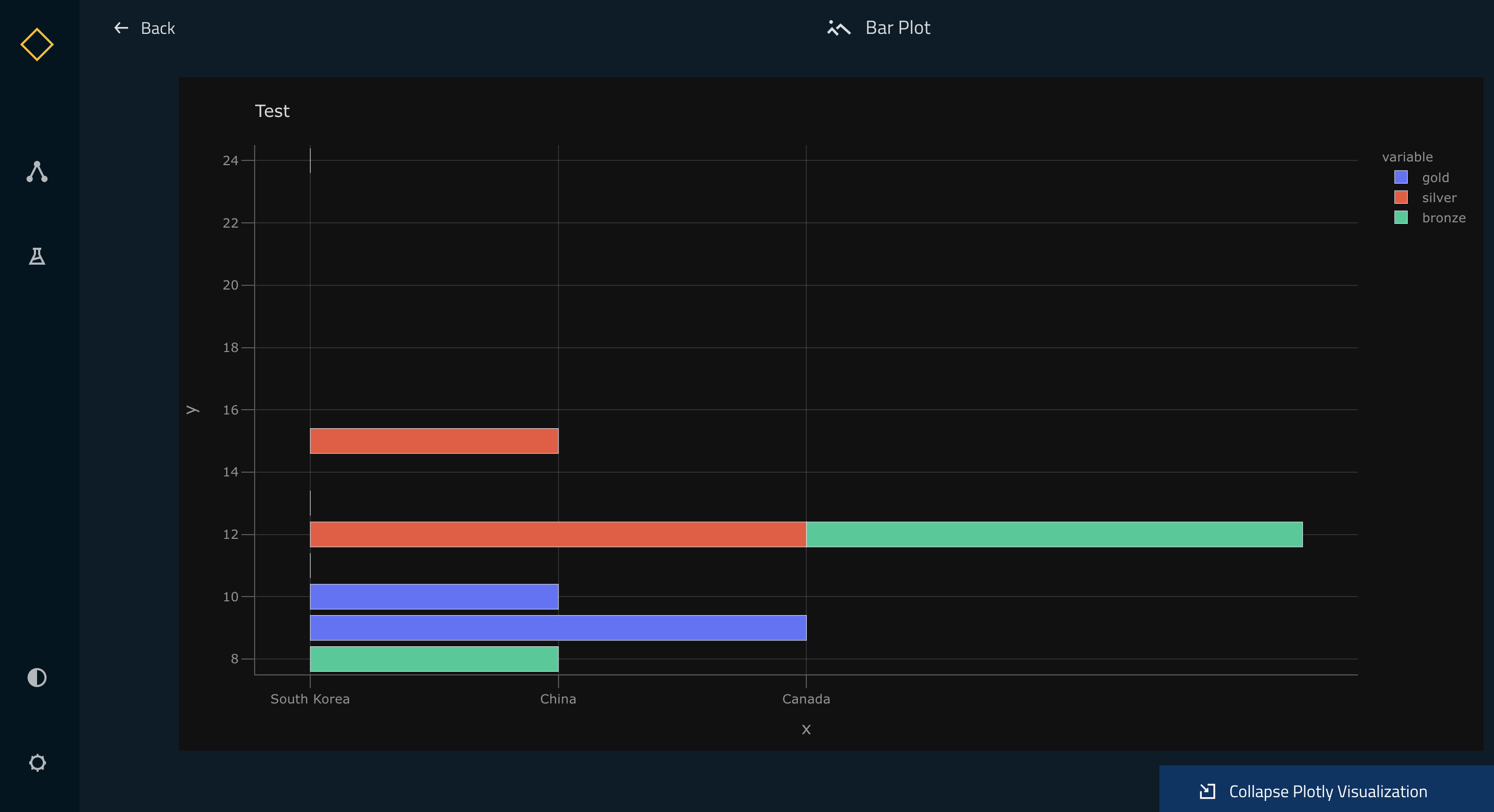Open the graph nodes sidebar icon
The height and width of the screenshot is (812, 1494).
[x=37, y=172]
